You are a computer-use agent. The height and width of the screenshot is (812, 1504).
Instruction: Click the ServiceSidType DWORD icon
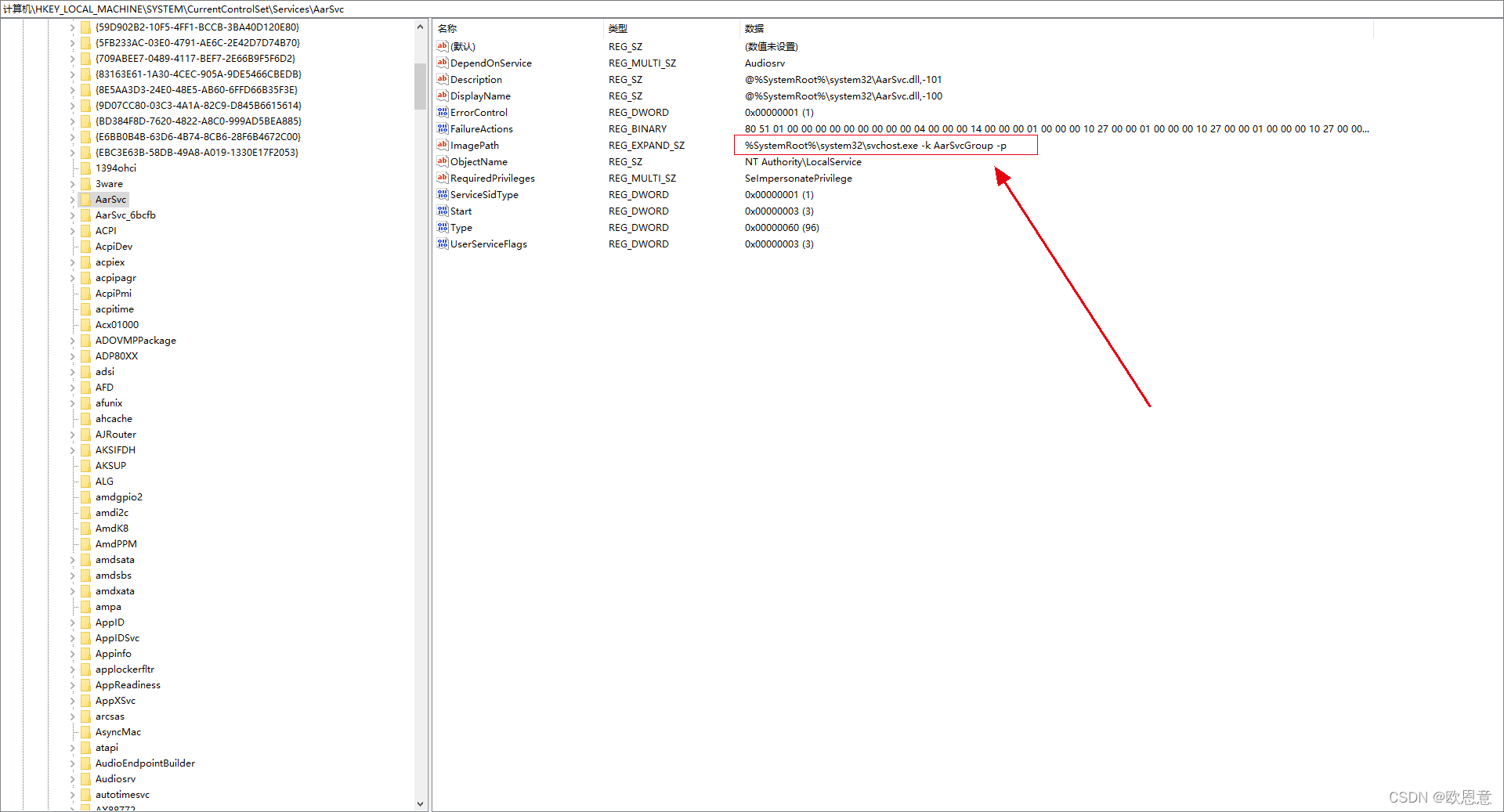click(443, 194)
